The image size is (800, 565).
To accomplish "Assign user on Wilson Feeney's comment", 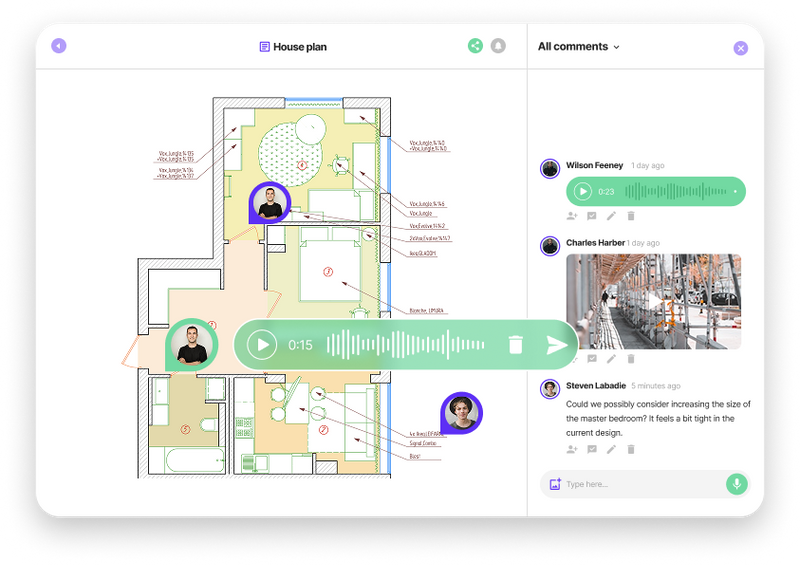I will (x=572, y=216).
